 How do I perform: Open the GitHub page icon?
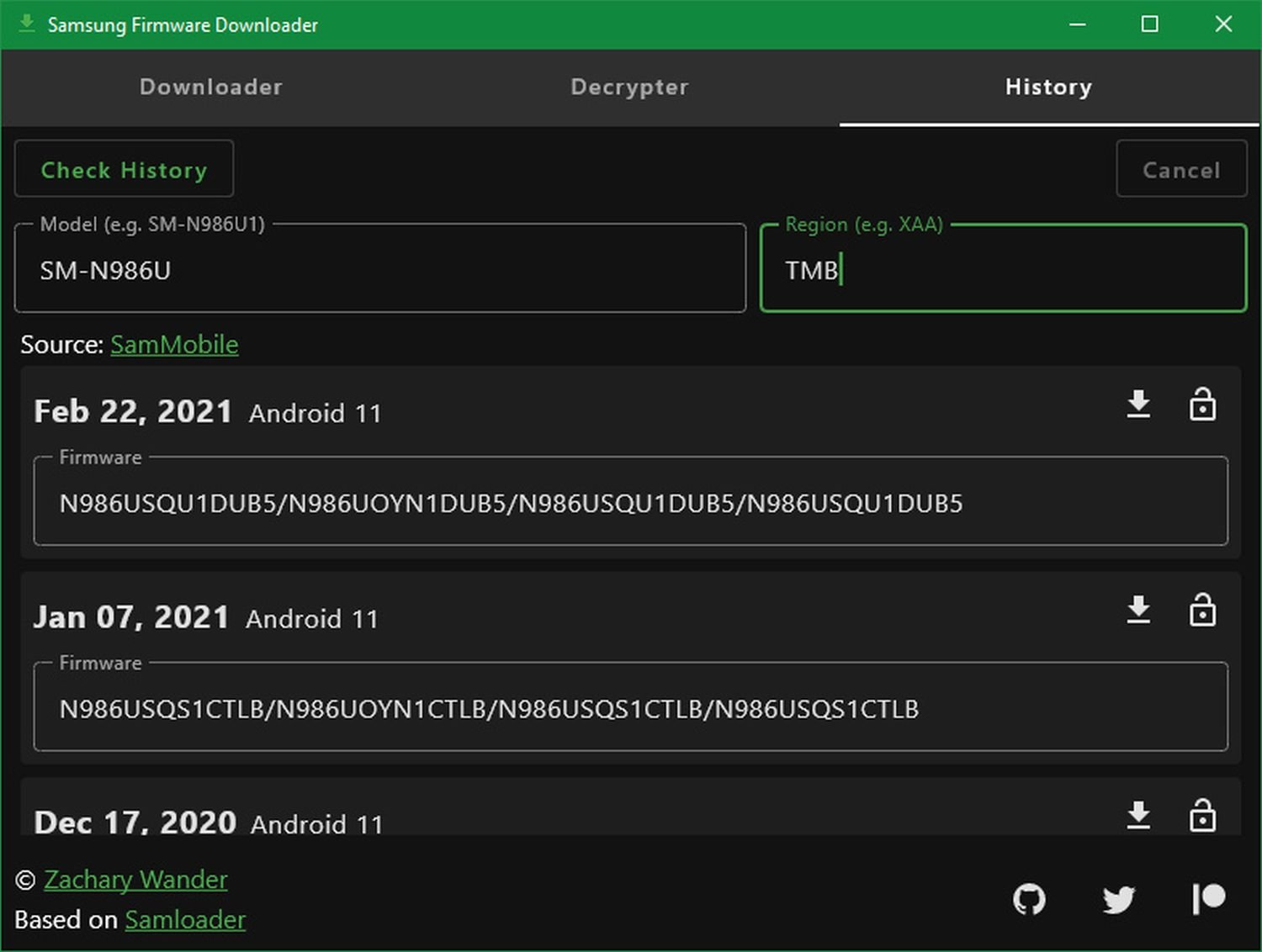point(1029,899)
